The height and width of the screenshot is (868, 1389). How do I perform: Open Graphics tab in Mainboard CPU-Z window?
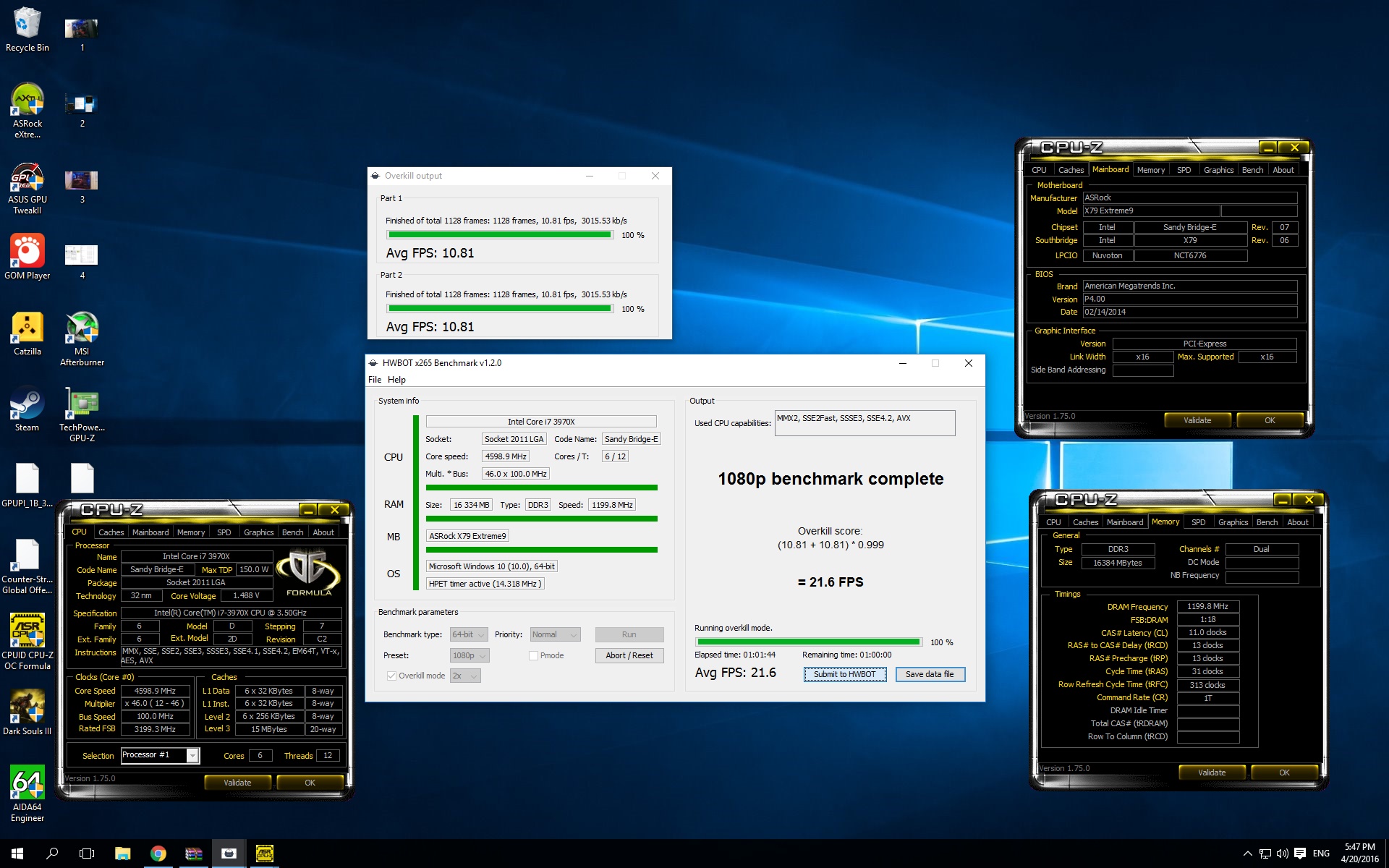click(1218, 170)
